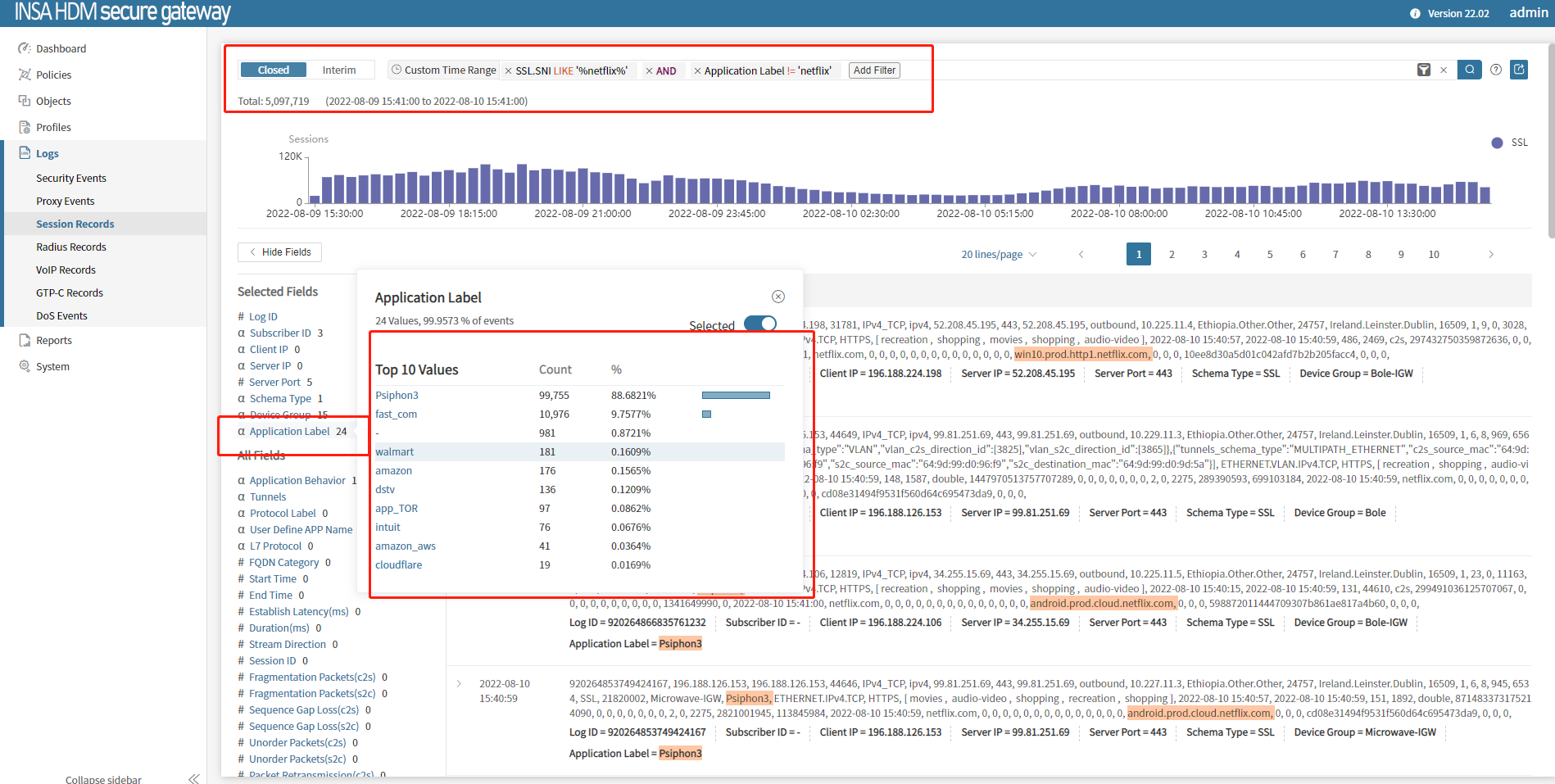
Task: Open Radius Records log menu
Action: tap(71, 247)
